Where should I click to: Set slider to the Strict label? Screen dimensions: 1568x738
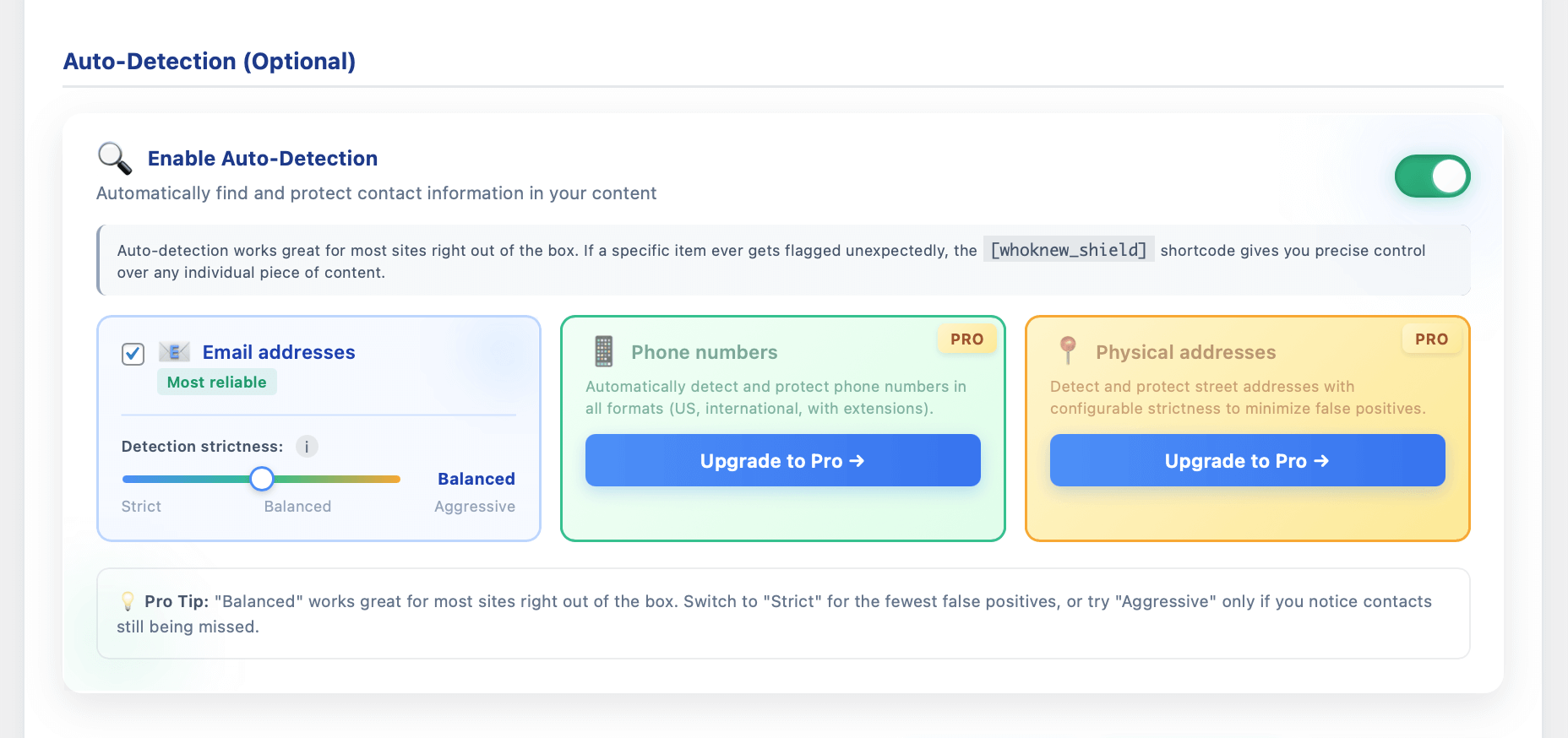pyautogui.click(x=141, y=507)
